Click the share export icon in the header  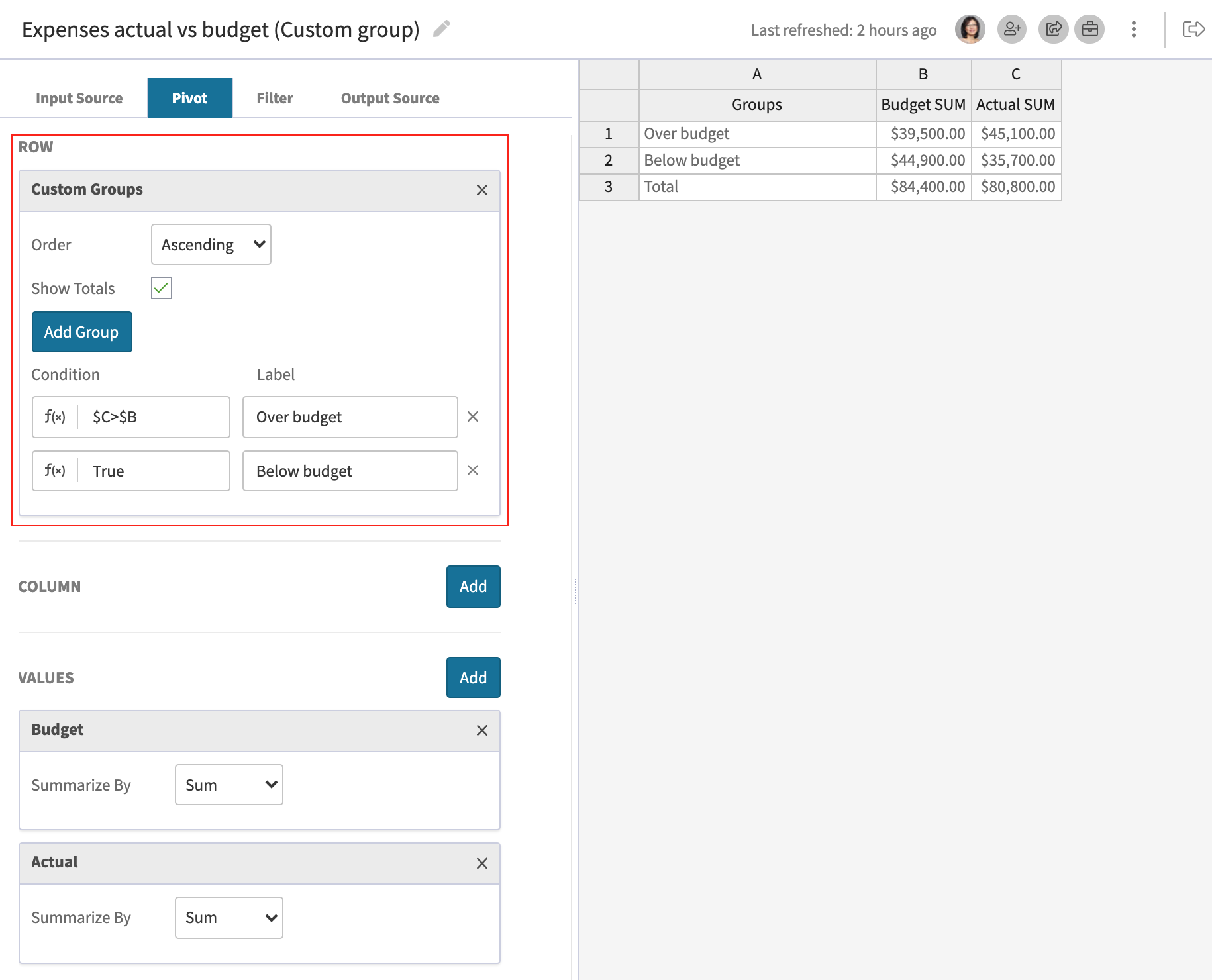click(x=1053, y=29)
